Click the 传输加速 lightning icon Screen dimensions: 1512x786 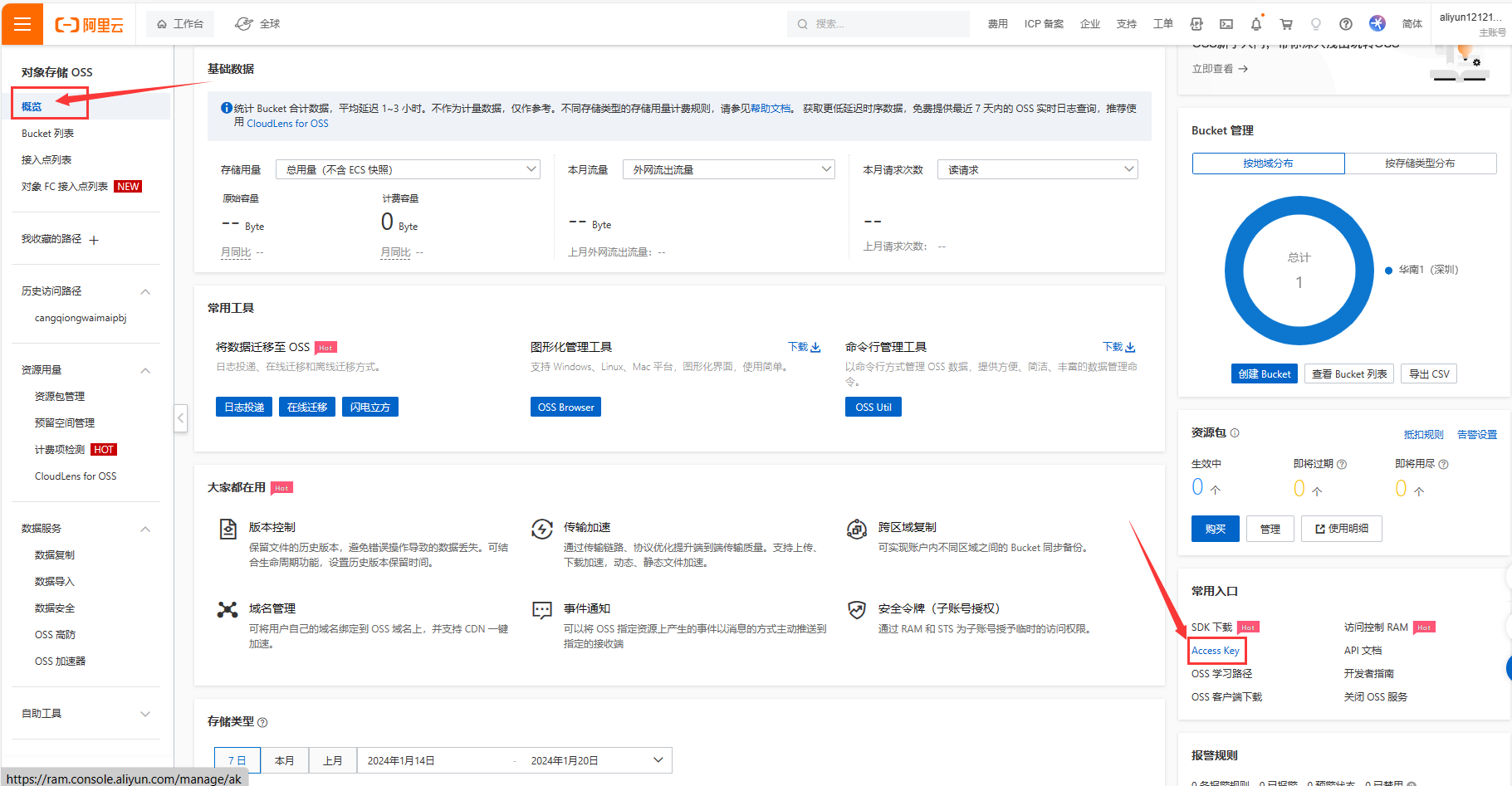[x=542, y=529]
